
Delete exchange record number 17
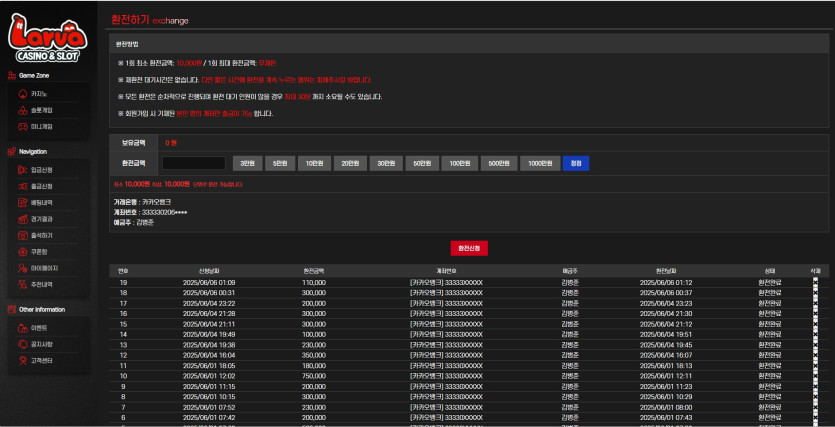click(x=815, y=303)
